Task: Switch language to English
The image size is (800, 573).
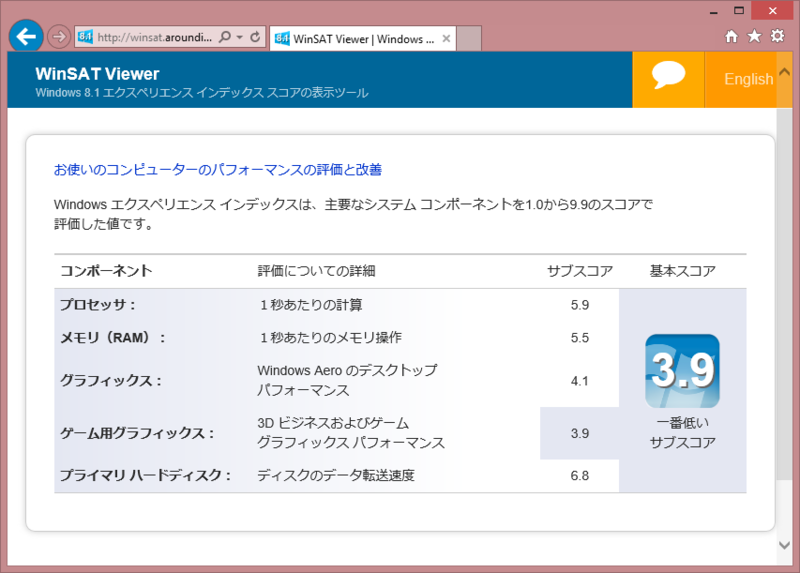Action: (x=748, y=79)
